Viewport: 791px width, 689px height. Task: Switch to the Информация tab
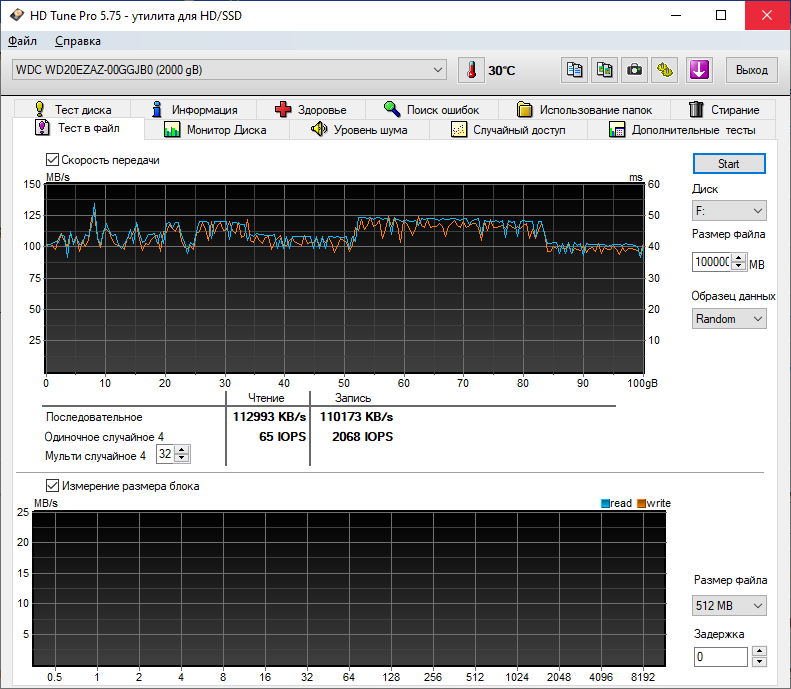[194, 109]
